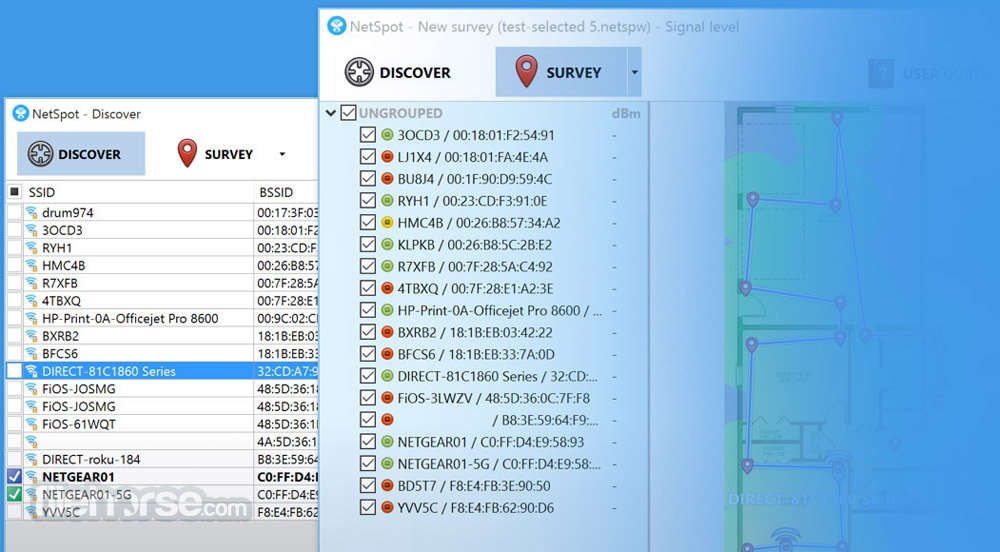Uncheck the BD5T7 network checkbox
This screenshot has width=1000, height=552.
pos(367,486)
